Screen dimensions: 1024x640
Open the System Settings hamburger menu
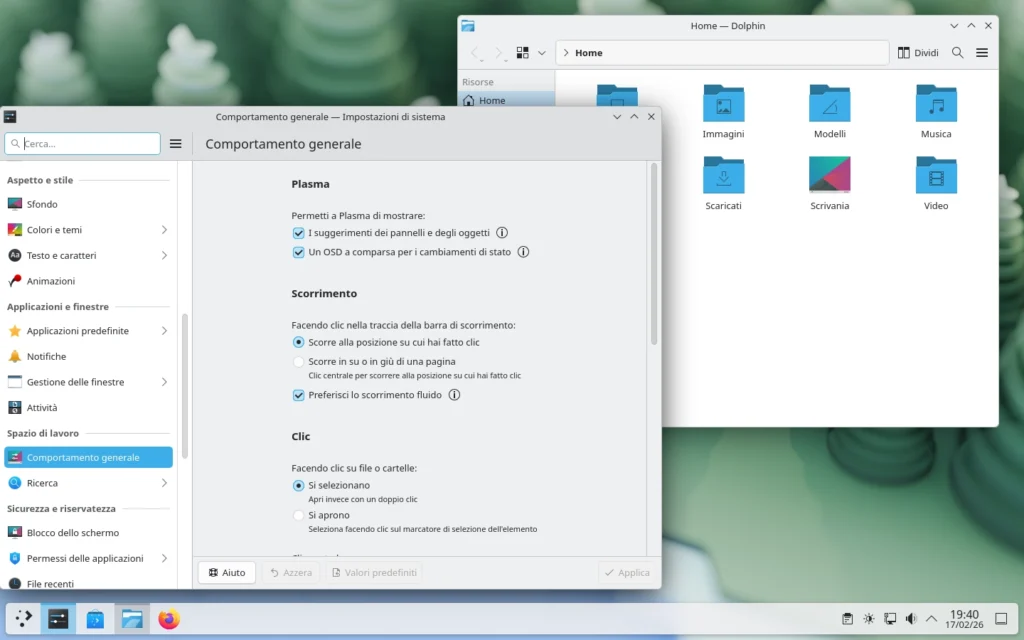tap(175, 143)
